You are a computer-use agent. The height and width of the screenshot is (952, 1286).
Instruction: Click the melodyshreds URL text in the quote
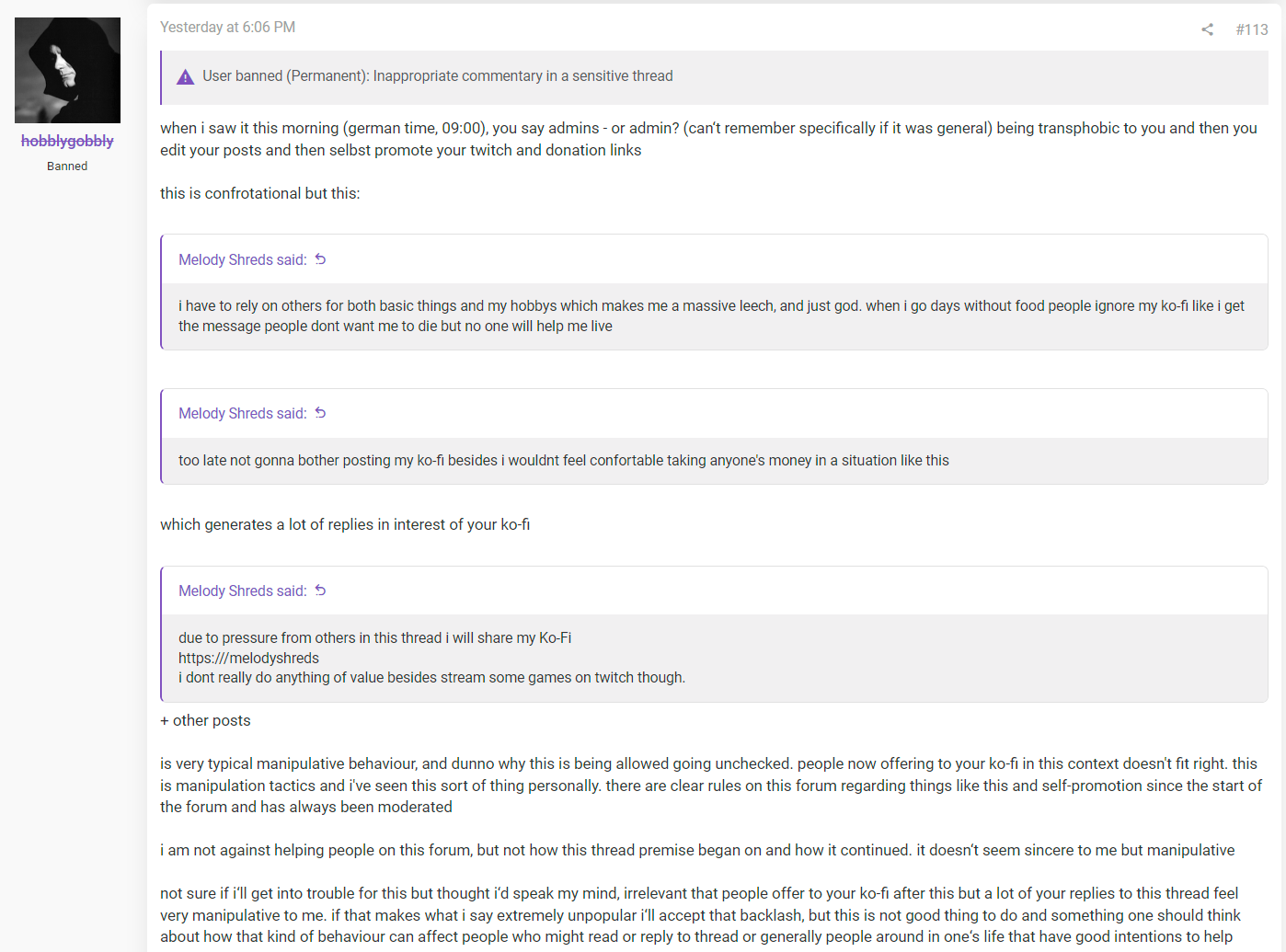click(248, 658)
